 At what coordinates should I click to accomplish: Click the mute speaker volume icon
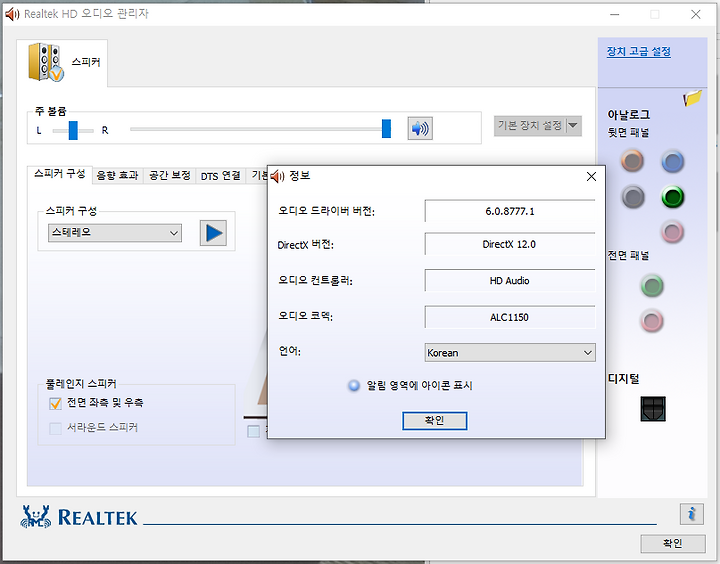(420, 128)
